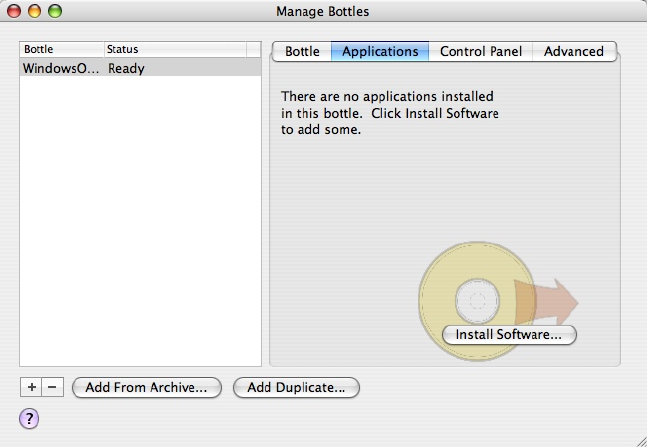
Task: Click empty area of the bottle list
Action: (140, 220)
